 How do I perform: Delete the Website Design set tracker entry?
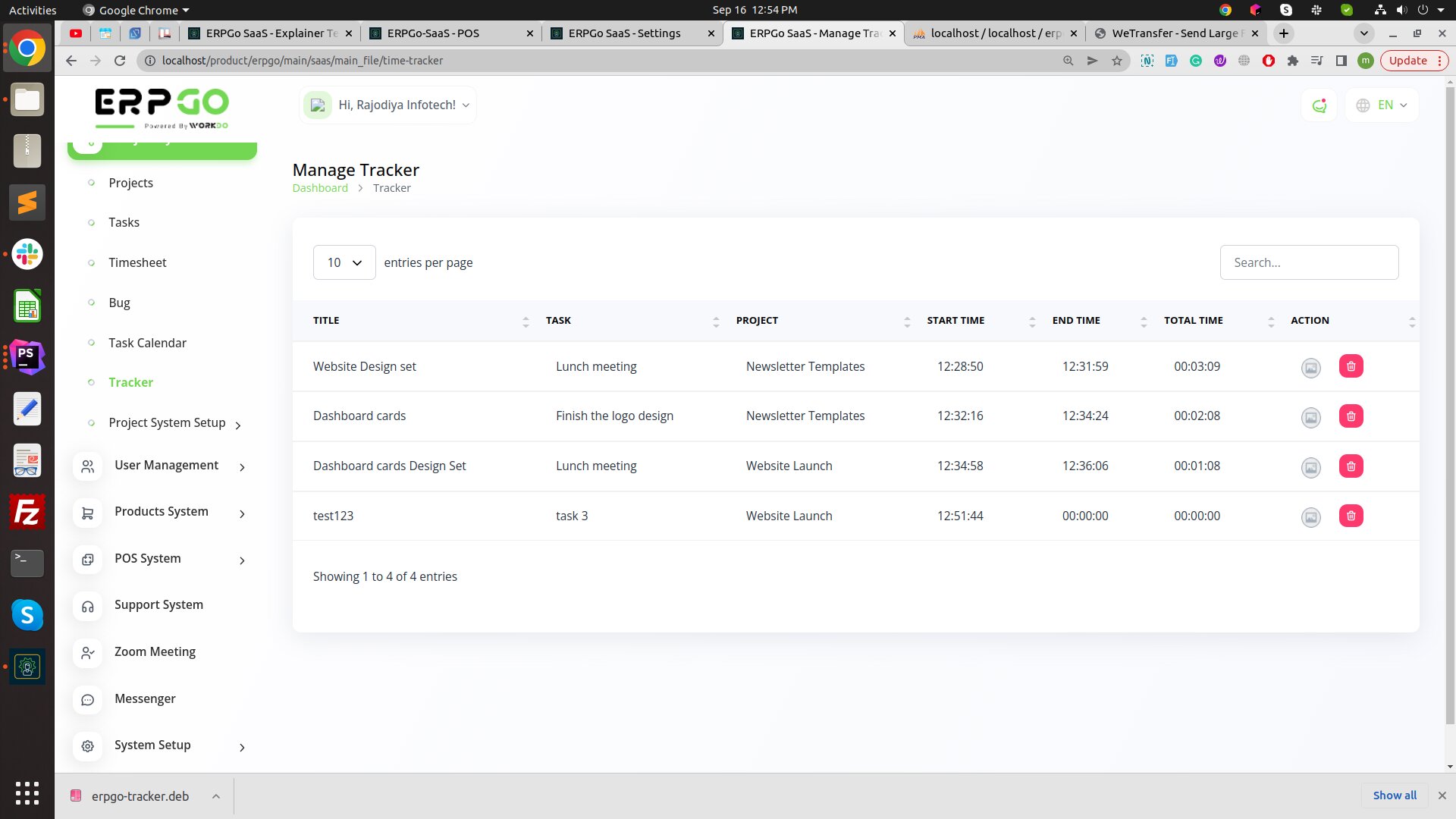point(1351,366)
